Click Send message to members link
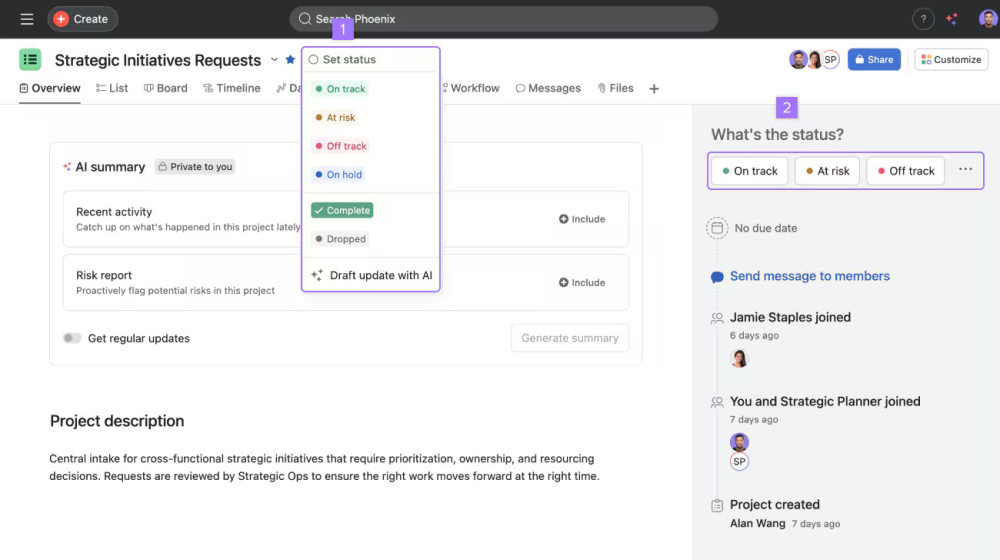Screen dimensions: 1000x560 (x=809, y=276)
